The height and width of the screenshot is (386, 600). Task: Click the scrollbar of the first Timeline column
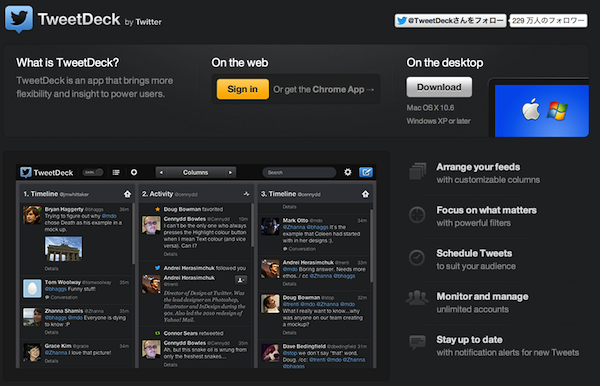(x=133, y=233)
